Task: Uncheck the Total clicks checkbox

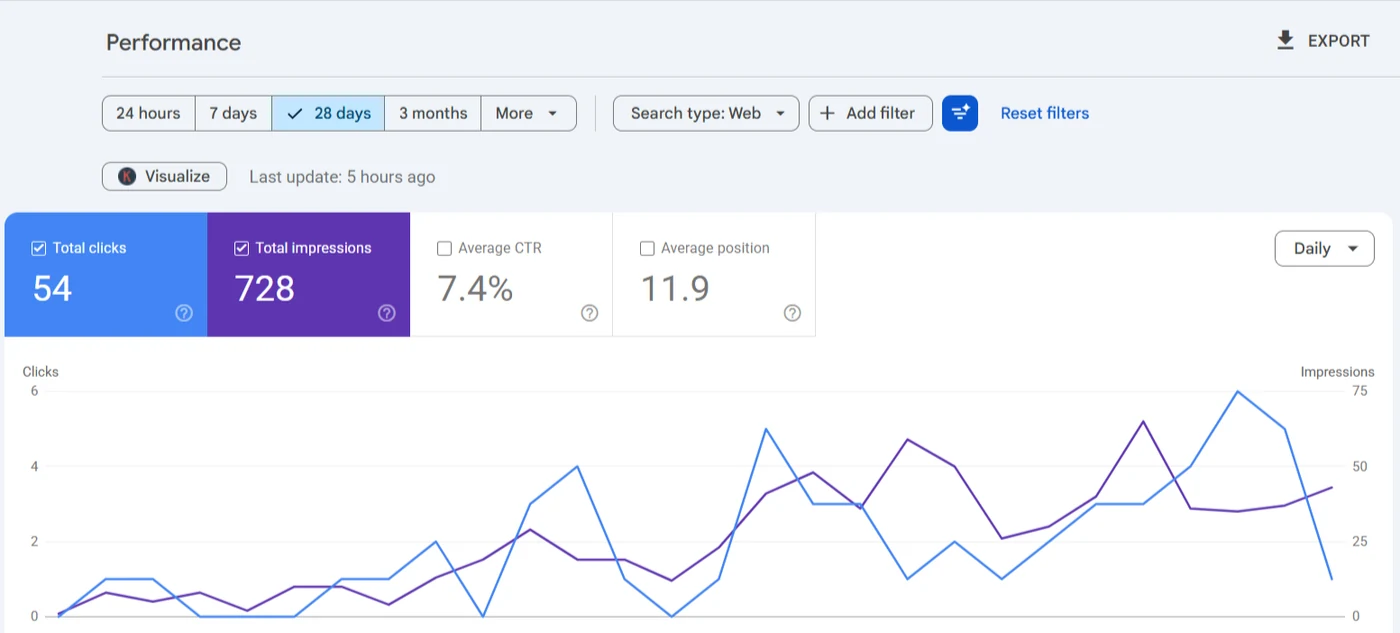Action: [39, 248]
